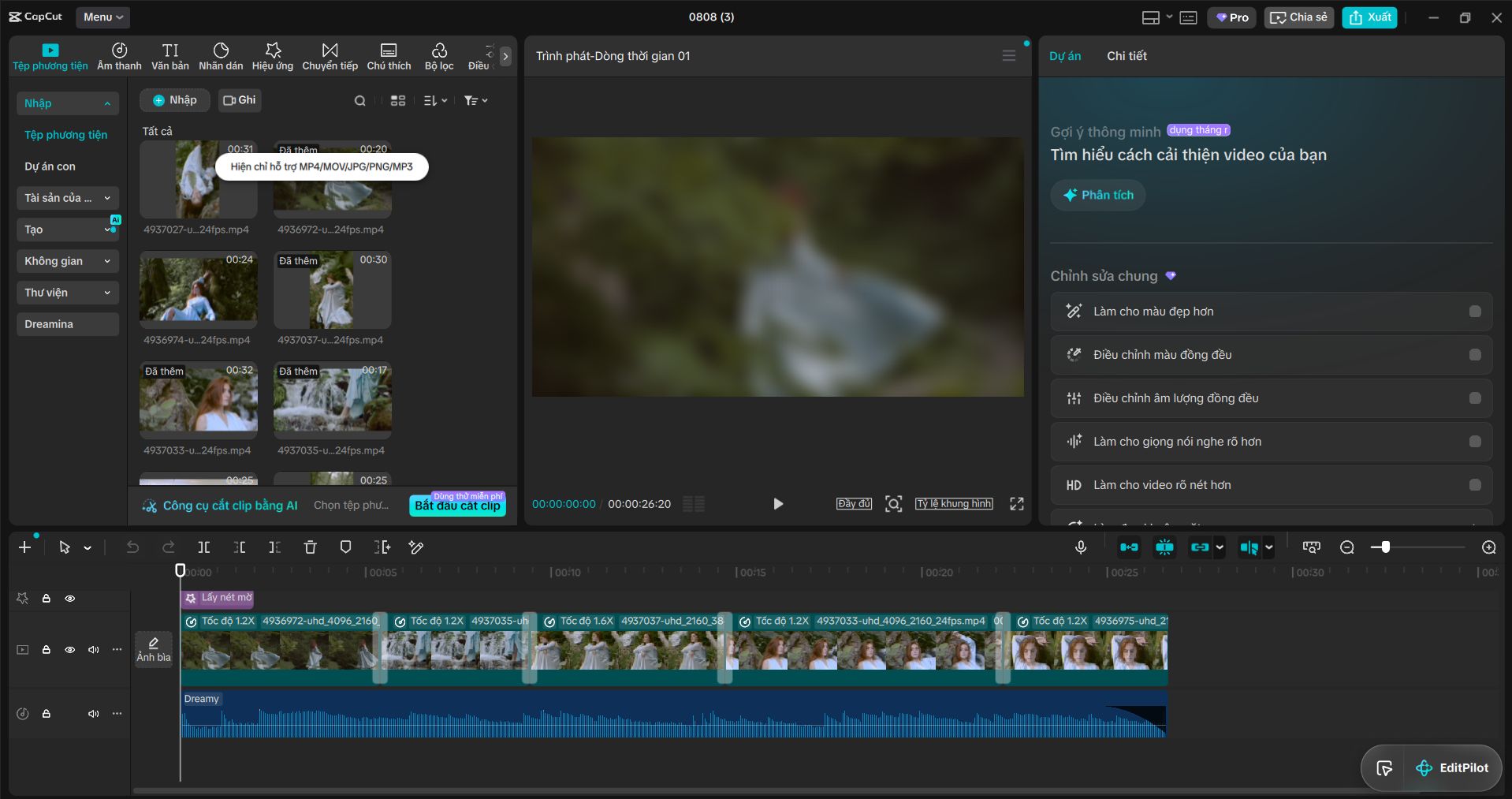Click the Phân tích button
Image resolution: width=1512 pixels, height=799 pixels.
1098,195
